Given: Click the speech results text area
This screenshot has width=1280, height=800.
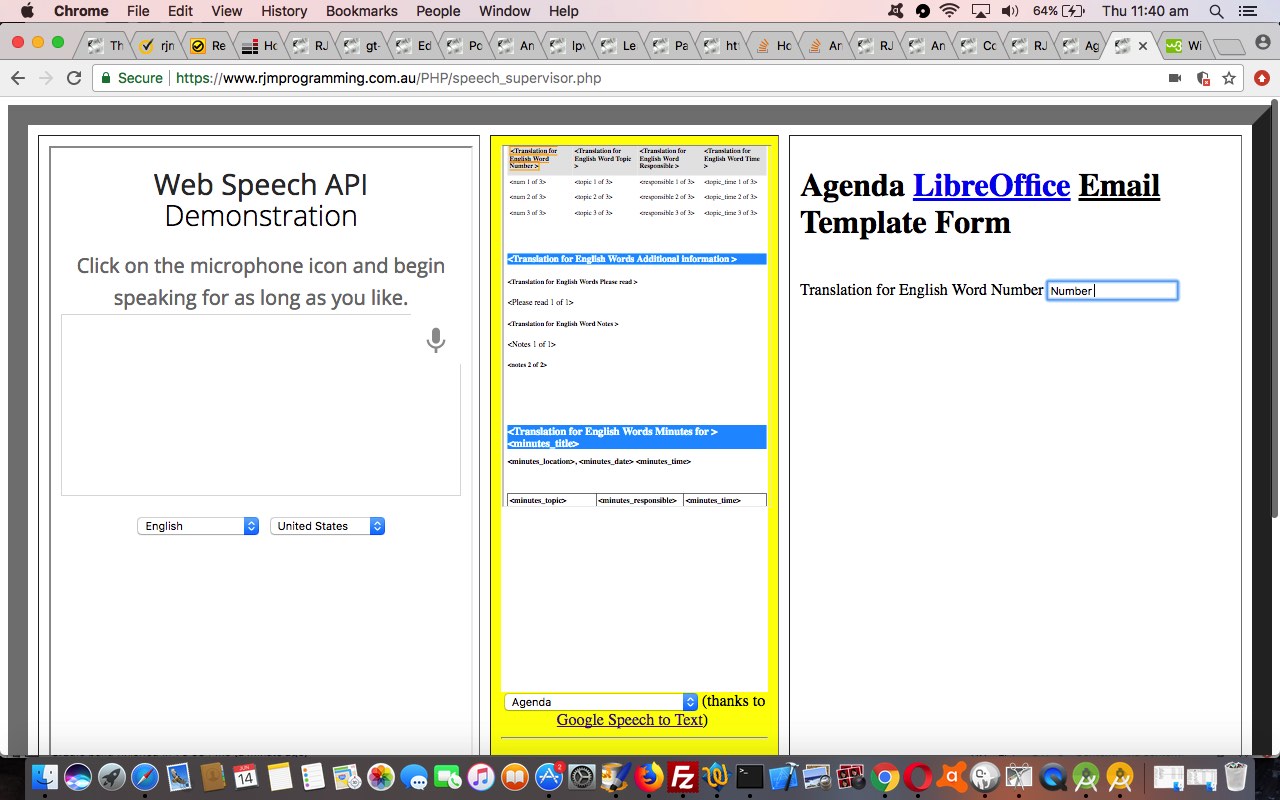Looking at the screenshot, I should tap(260, 405).
